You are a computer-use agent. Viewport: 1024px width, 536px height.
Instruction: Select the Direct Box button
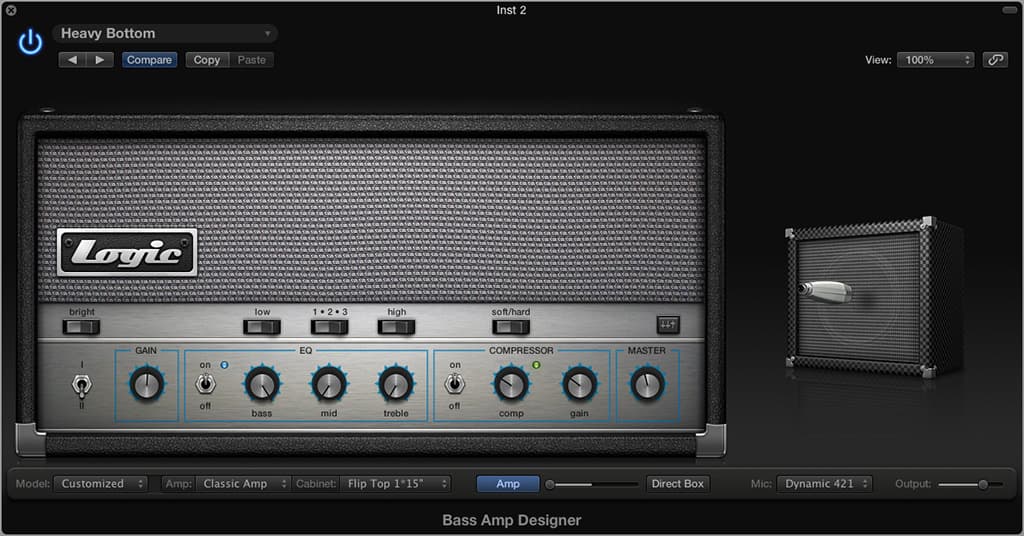[x=677, y=484]
